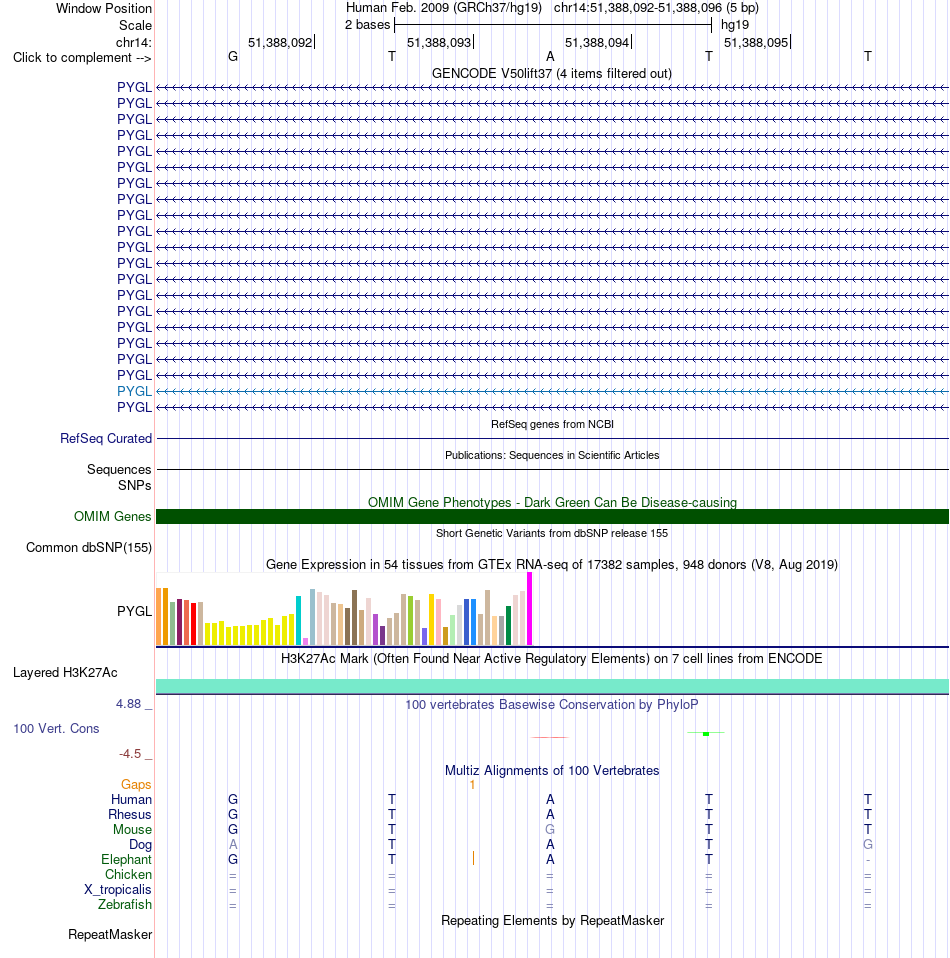Click the Dog alignment row label

(x=141, y=844)
